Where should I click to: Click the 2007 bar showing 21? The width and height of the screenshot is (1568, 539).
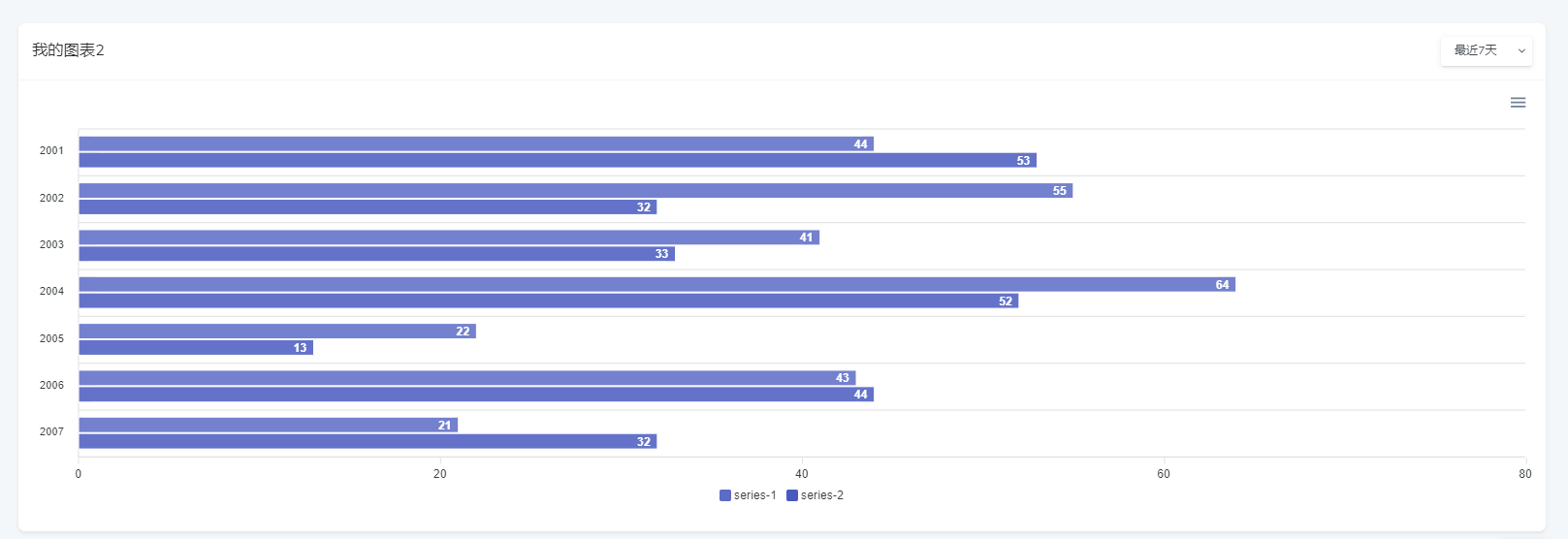click(268, 425)
